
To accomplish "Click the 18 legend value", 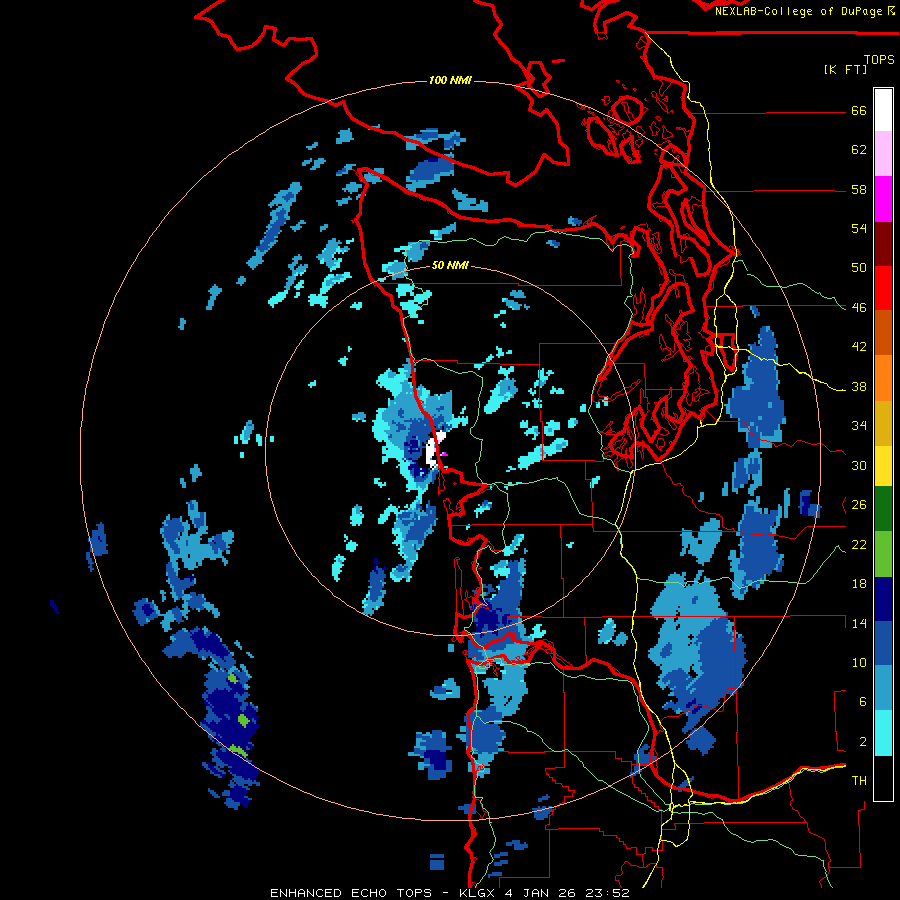I will (859, 584).
